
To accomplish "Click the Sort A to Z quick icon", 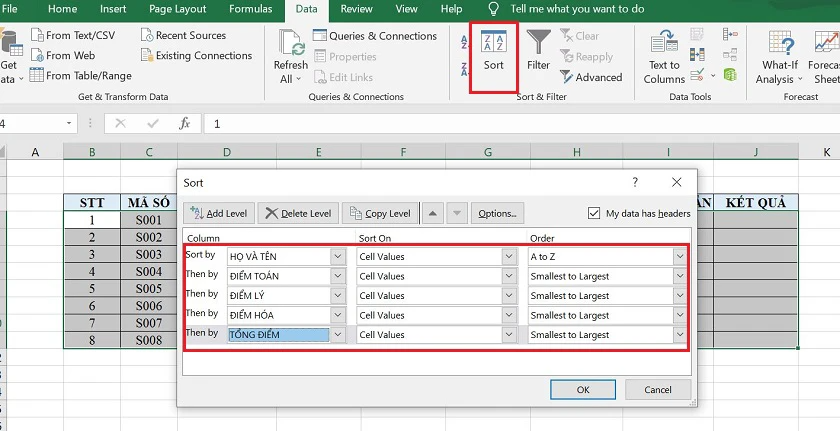I will pos(464,42).
